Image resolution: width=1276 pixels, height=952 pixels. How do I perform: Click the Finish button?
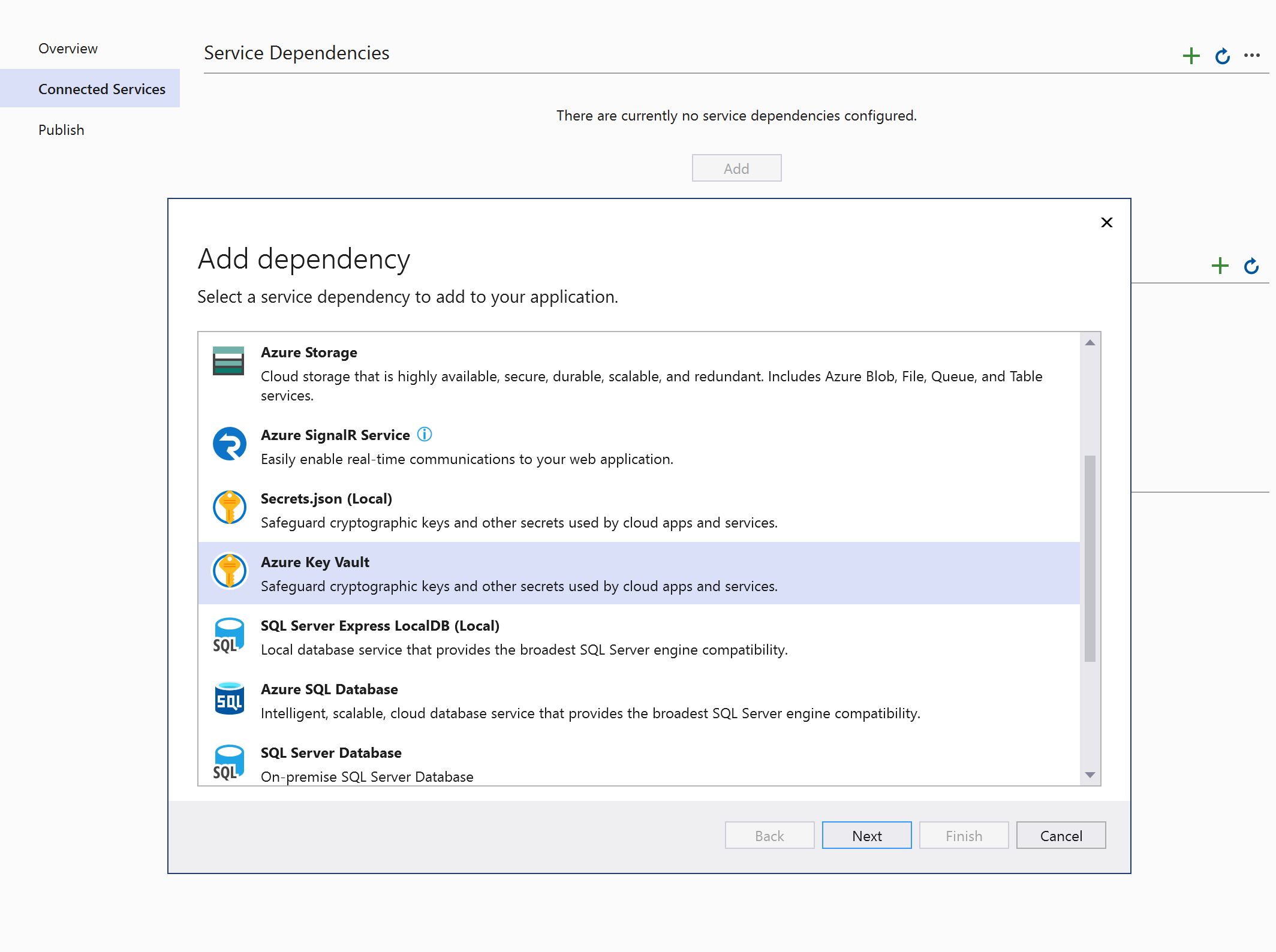[x=963, y=835]
